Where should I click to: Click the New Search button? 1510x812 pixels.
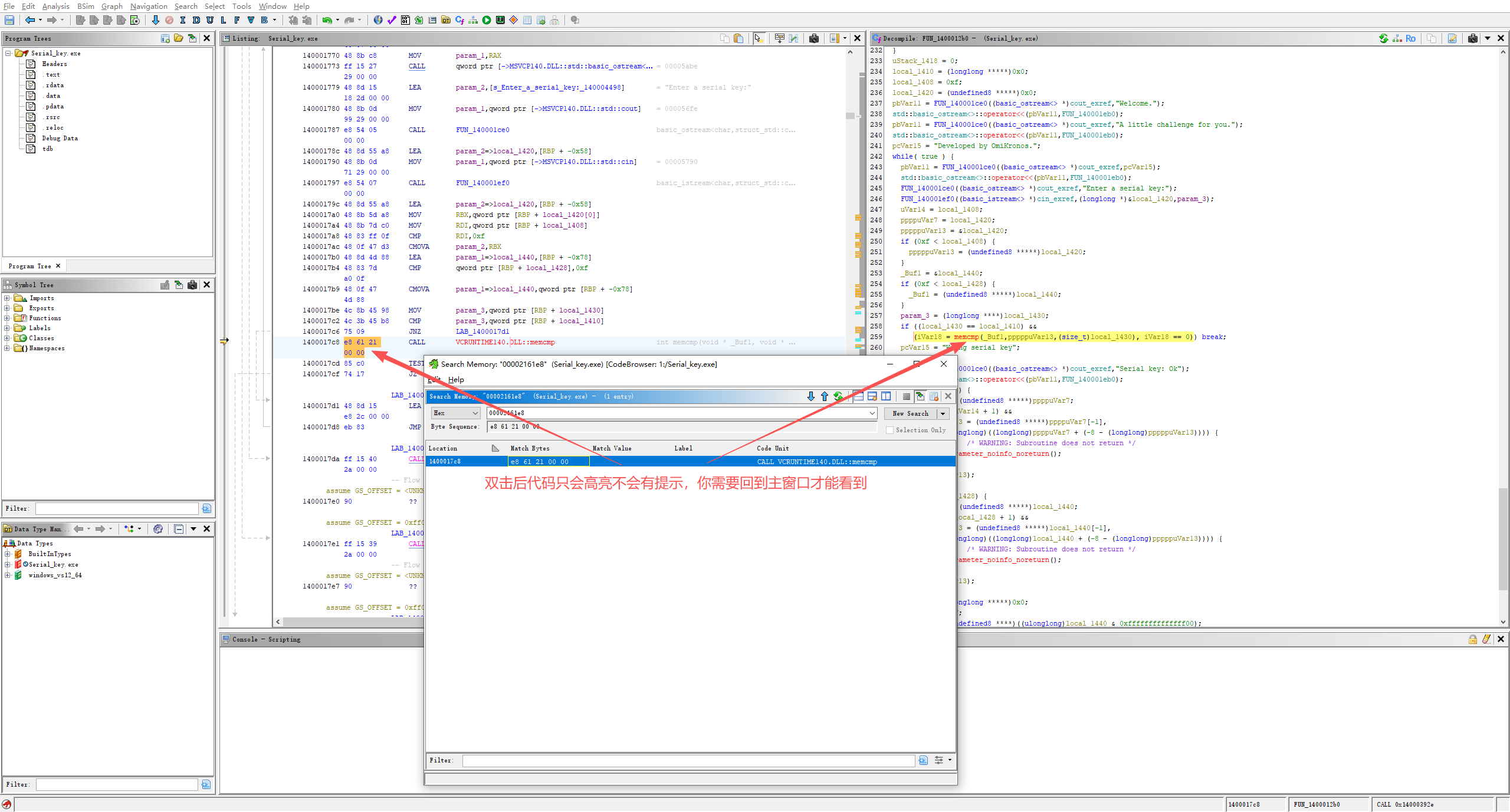(910, 413)
